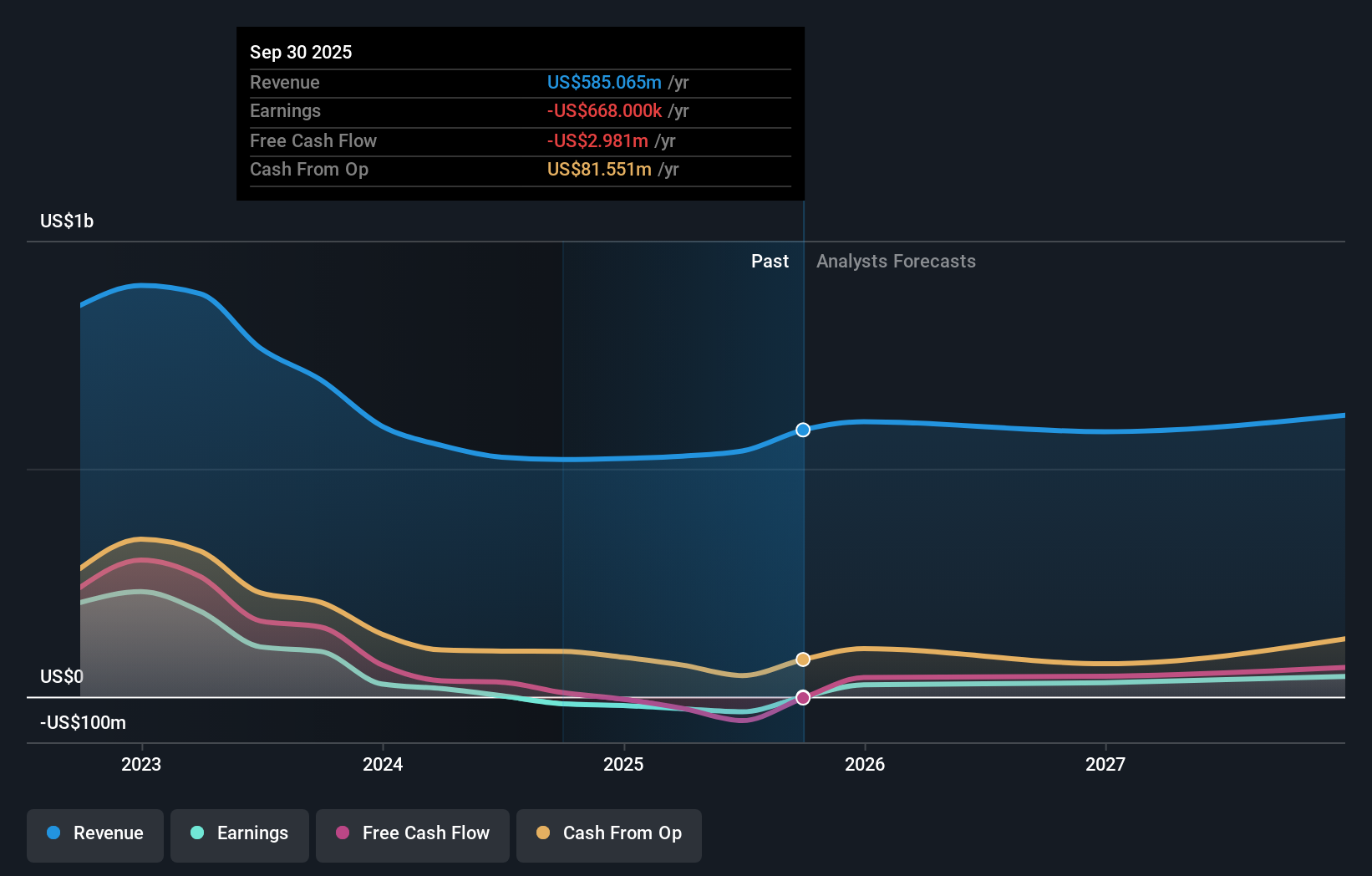1372x876 pixels.
Task: Select the blue Revenue data point marker
Action: click(x=803, y=430)
